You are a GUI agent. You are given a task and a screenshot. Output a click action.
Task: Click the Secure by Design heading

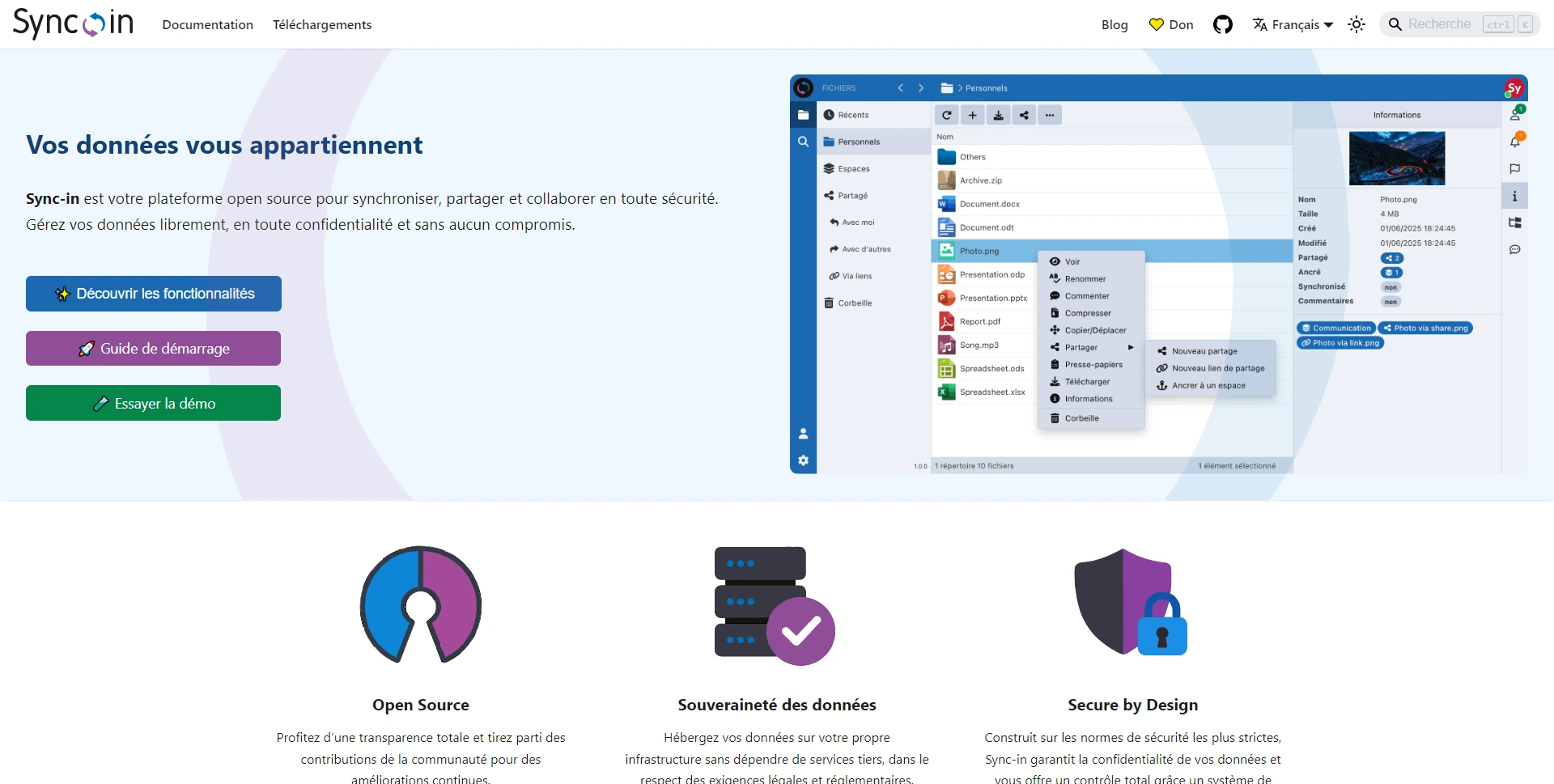click(x=1132, y=705)
